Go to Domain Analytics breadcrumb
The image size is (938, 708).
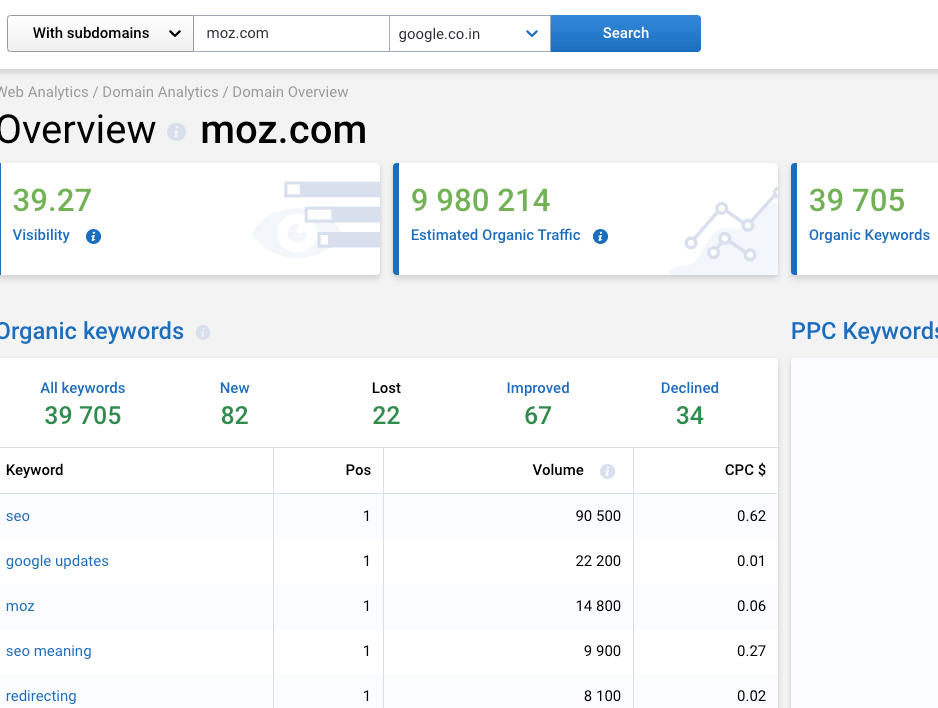pyautogui.click(x=160, y=92)
